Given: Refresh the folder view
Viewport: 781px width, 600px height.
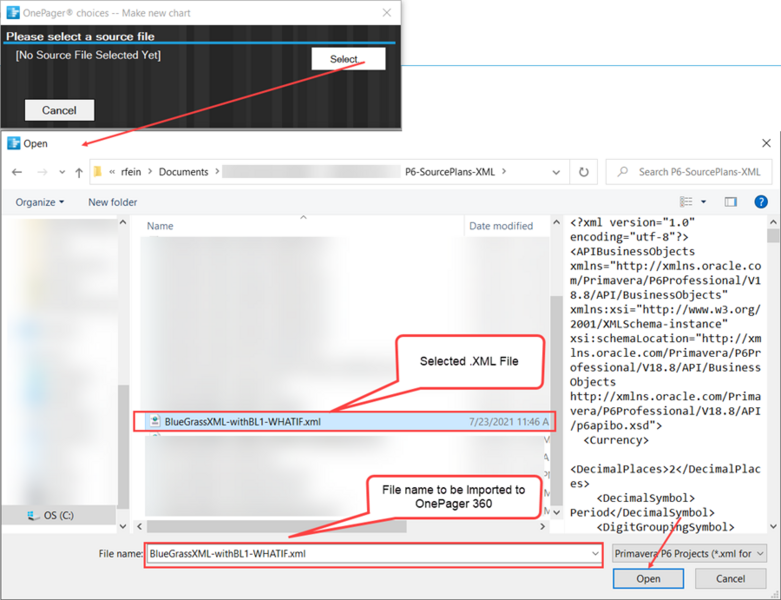Looking at the screenshot, I should pyautogui.click(x=584, y=172).
